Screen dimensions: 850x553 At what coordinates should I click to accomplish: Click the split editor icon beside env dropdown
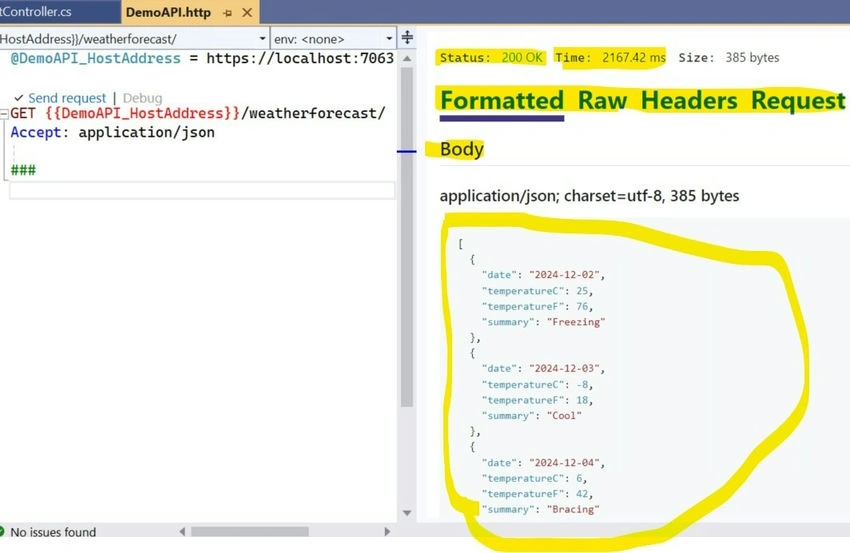(407, 37)
